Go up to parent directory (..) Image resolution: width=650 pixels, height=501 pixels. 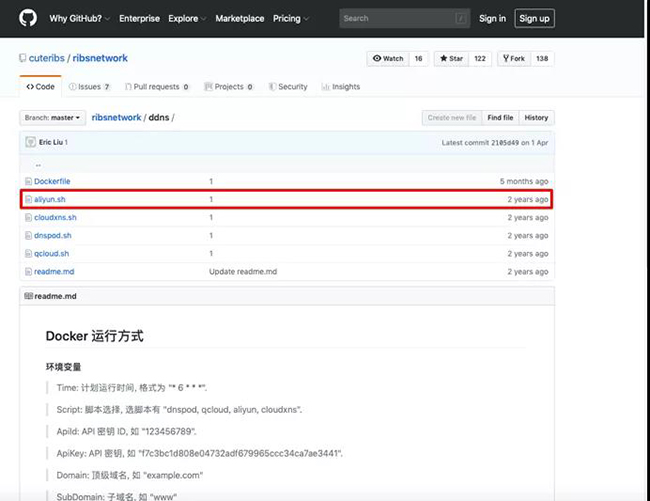[x=38, y=165]
